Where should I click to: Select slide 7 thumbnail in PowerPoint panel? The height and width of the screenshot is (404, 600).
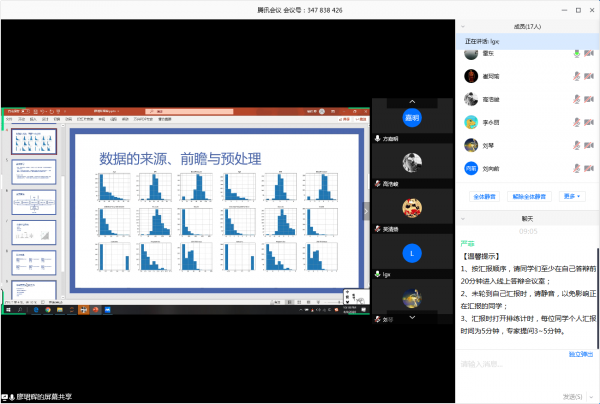[x=34, y=232]
